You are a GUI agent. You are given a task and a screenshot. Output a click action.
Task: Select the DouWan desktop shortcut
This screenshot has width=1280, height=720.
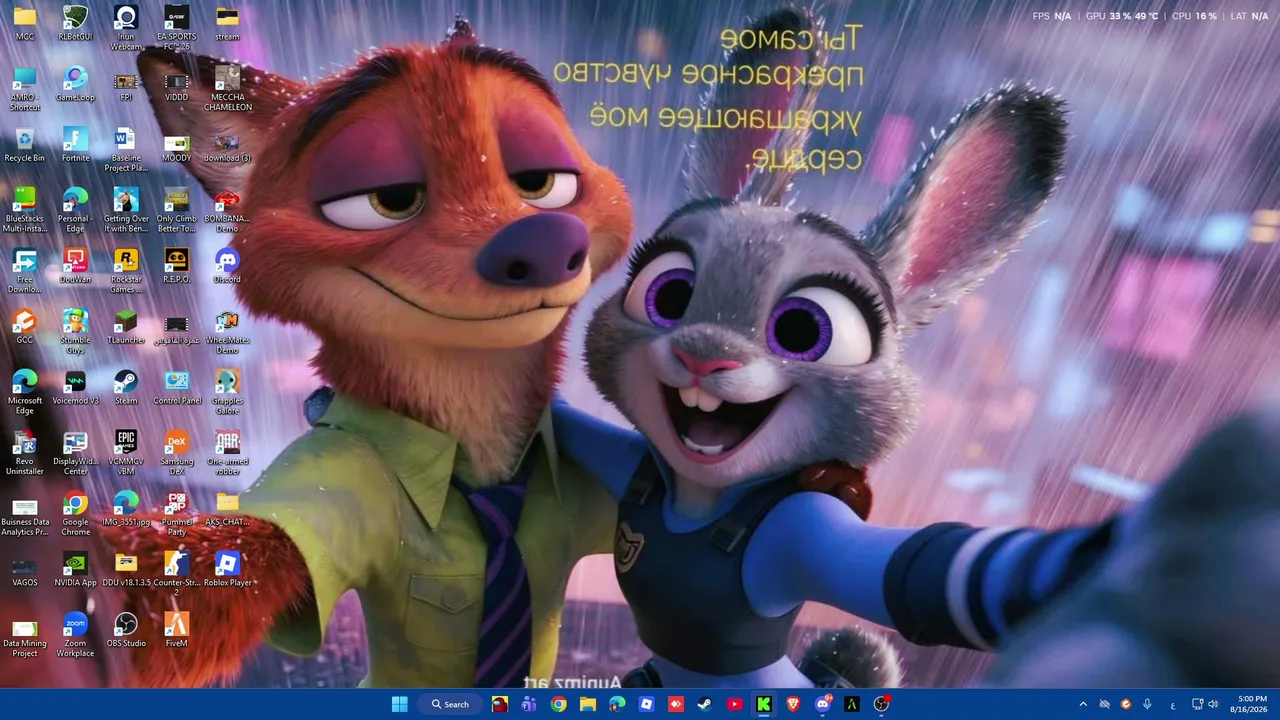click(75, 266)
